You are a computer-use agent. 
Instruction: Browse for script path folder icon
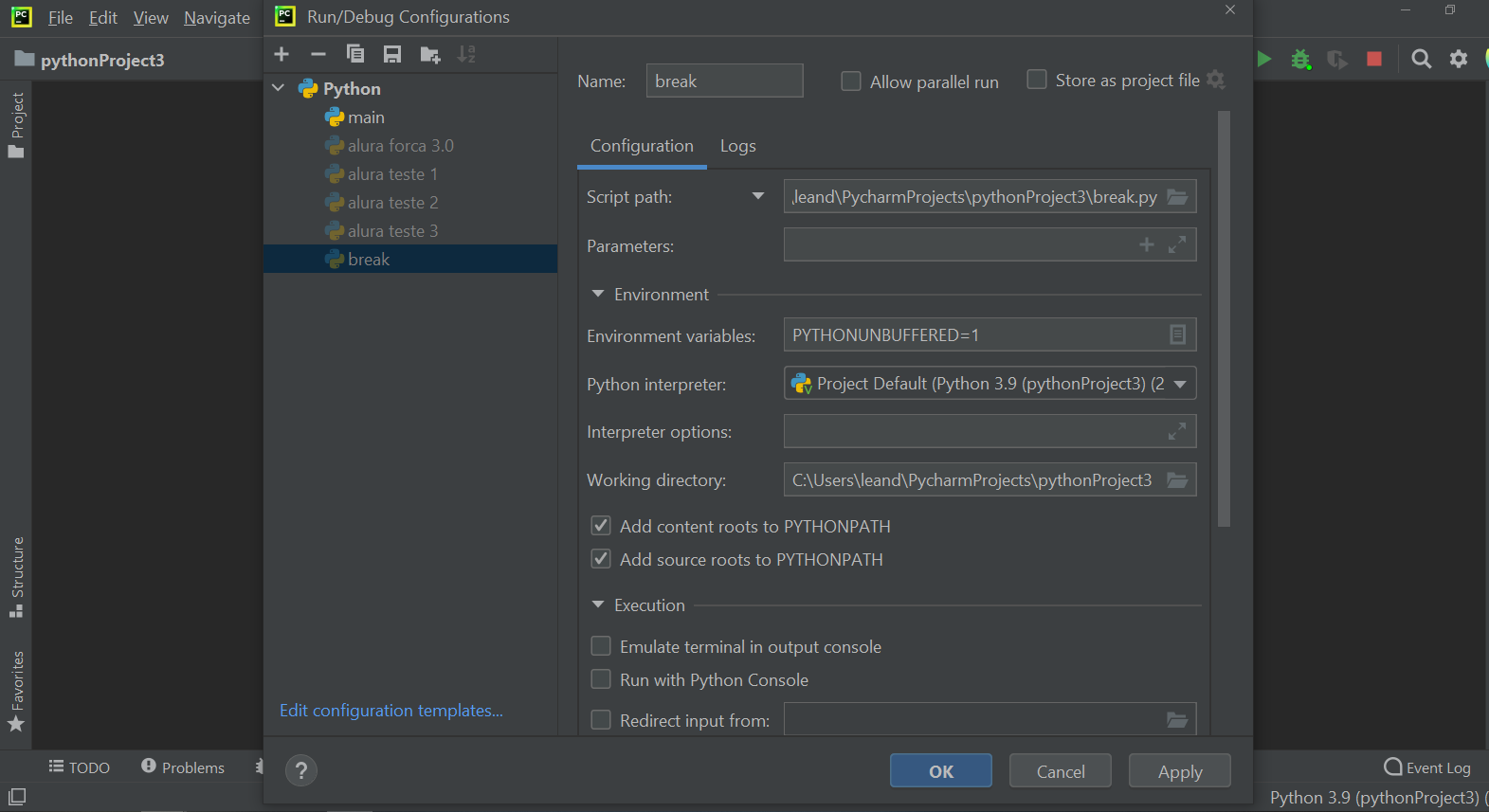(1177, 197)
